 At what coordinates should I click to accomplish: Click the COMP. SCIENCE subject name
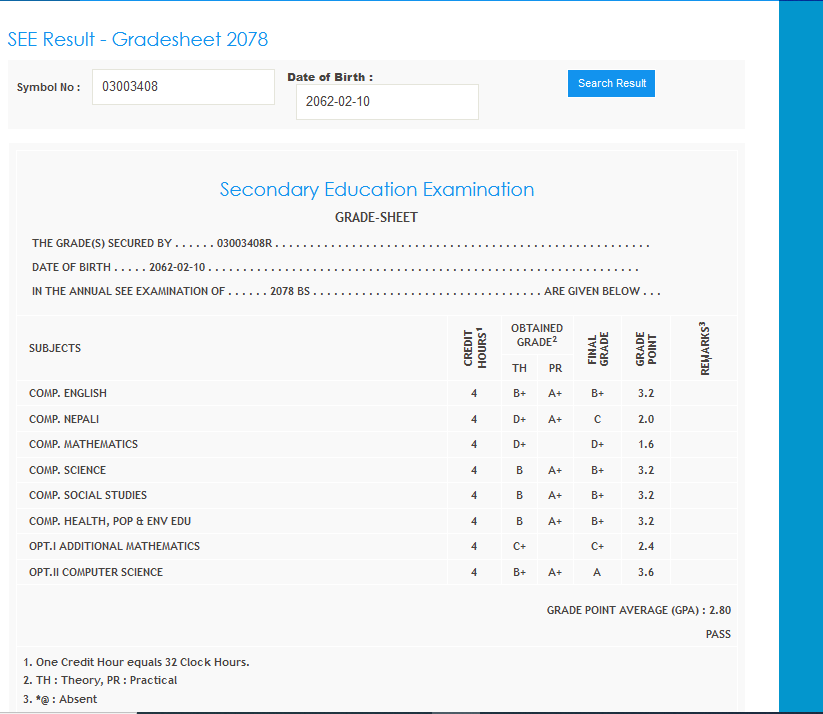(x=67, y=470)
